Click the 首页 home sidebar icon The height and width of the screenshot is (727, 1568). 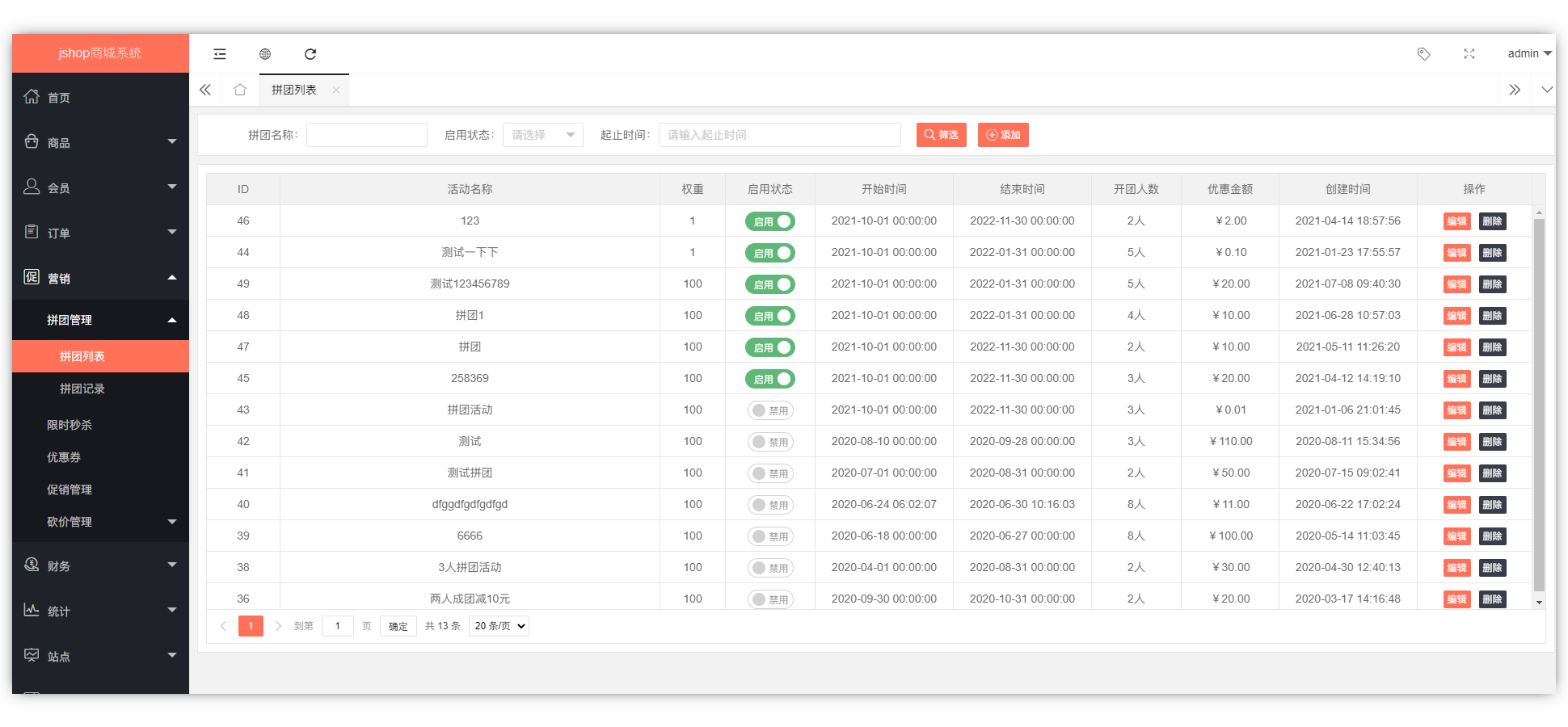click(x=32, y=97)
